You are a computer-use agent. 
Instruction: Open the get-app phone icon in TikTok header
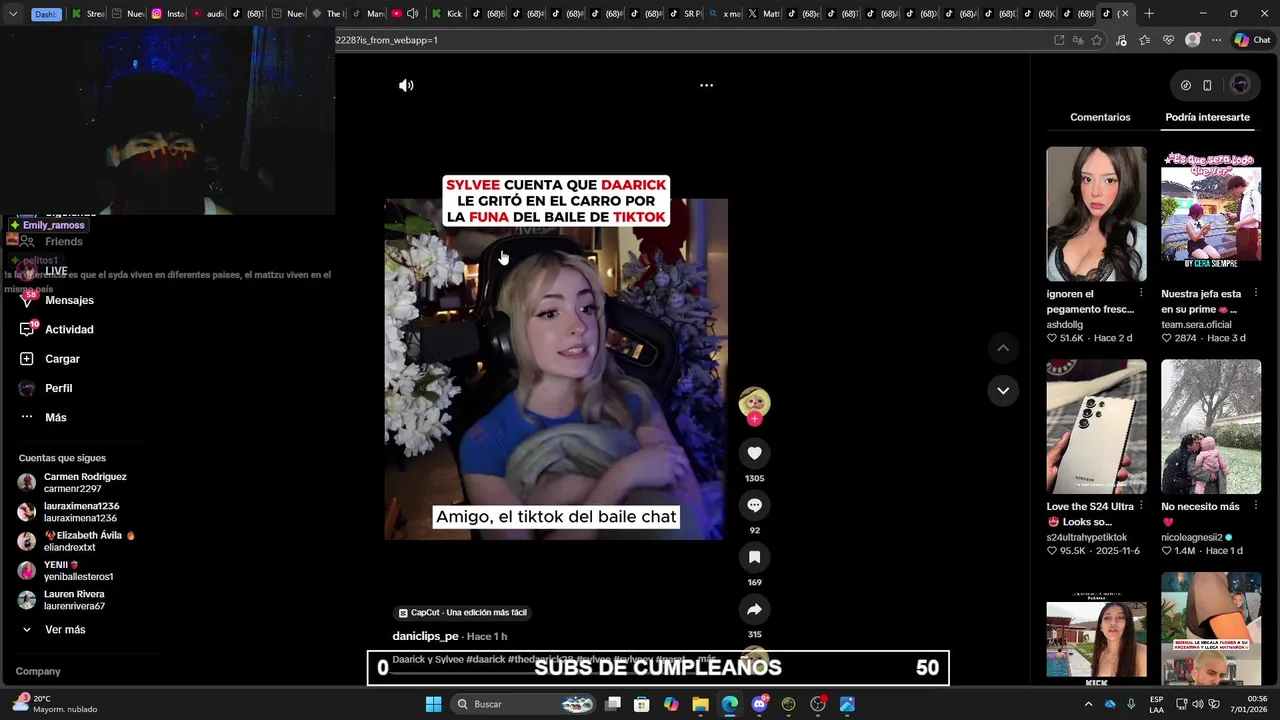[x=1207, y=85]
